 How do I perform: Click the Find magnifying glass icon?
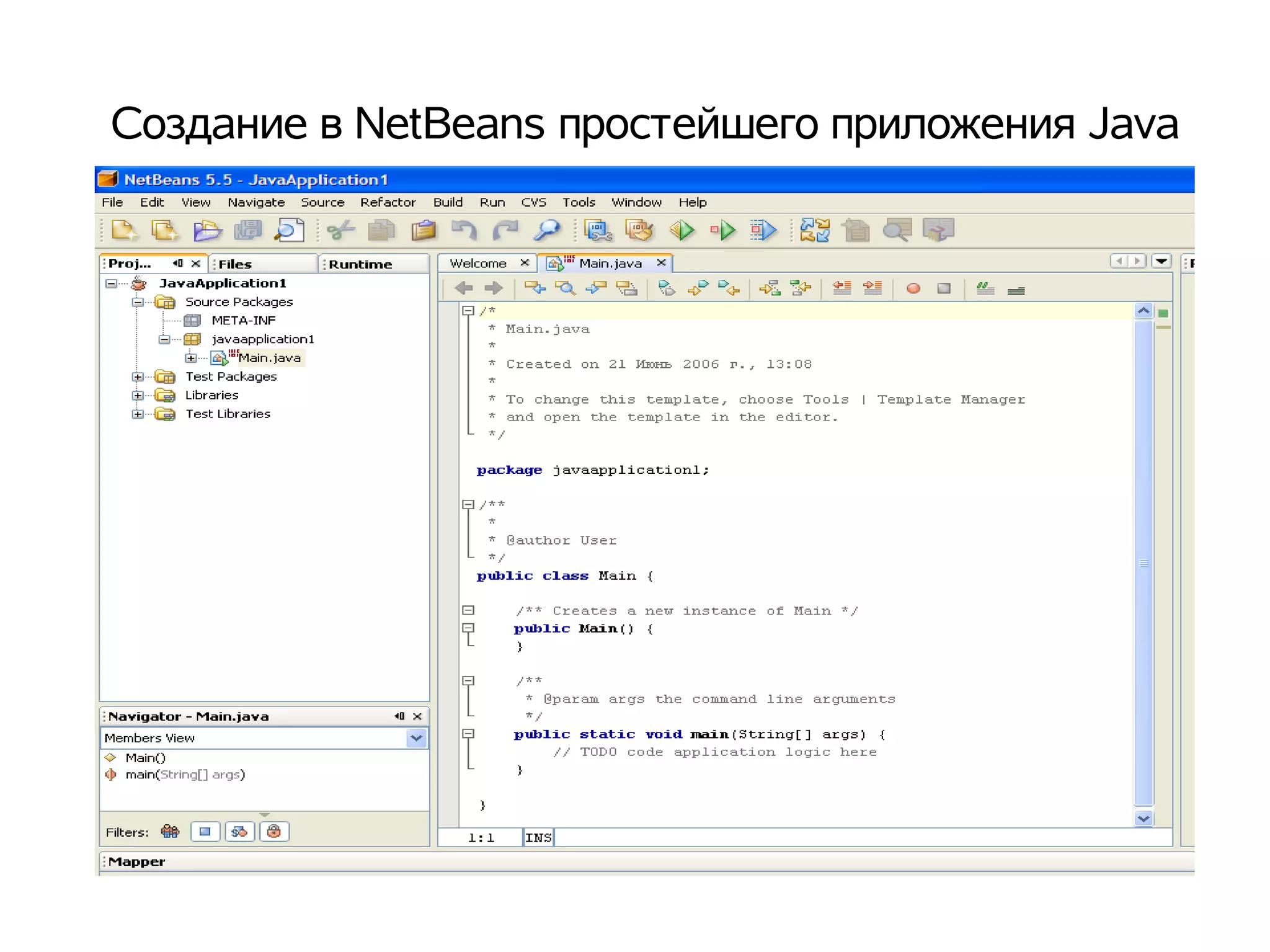click(x=547, y=230)
